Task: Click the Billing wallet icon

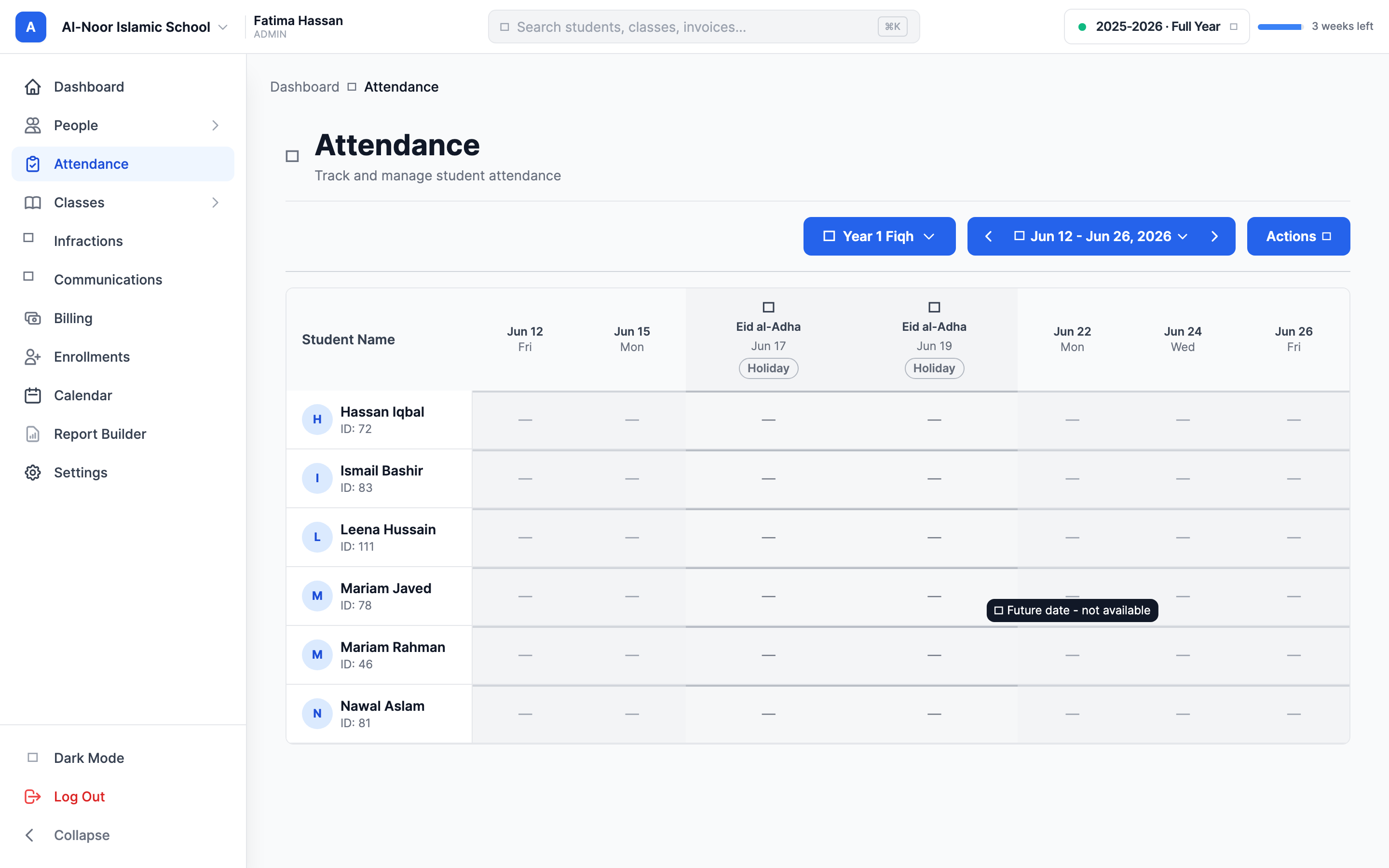Action: (x=33, y=318)
